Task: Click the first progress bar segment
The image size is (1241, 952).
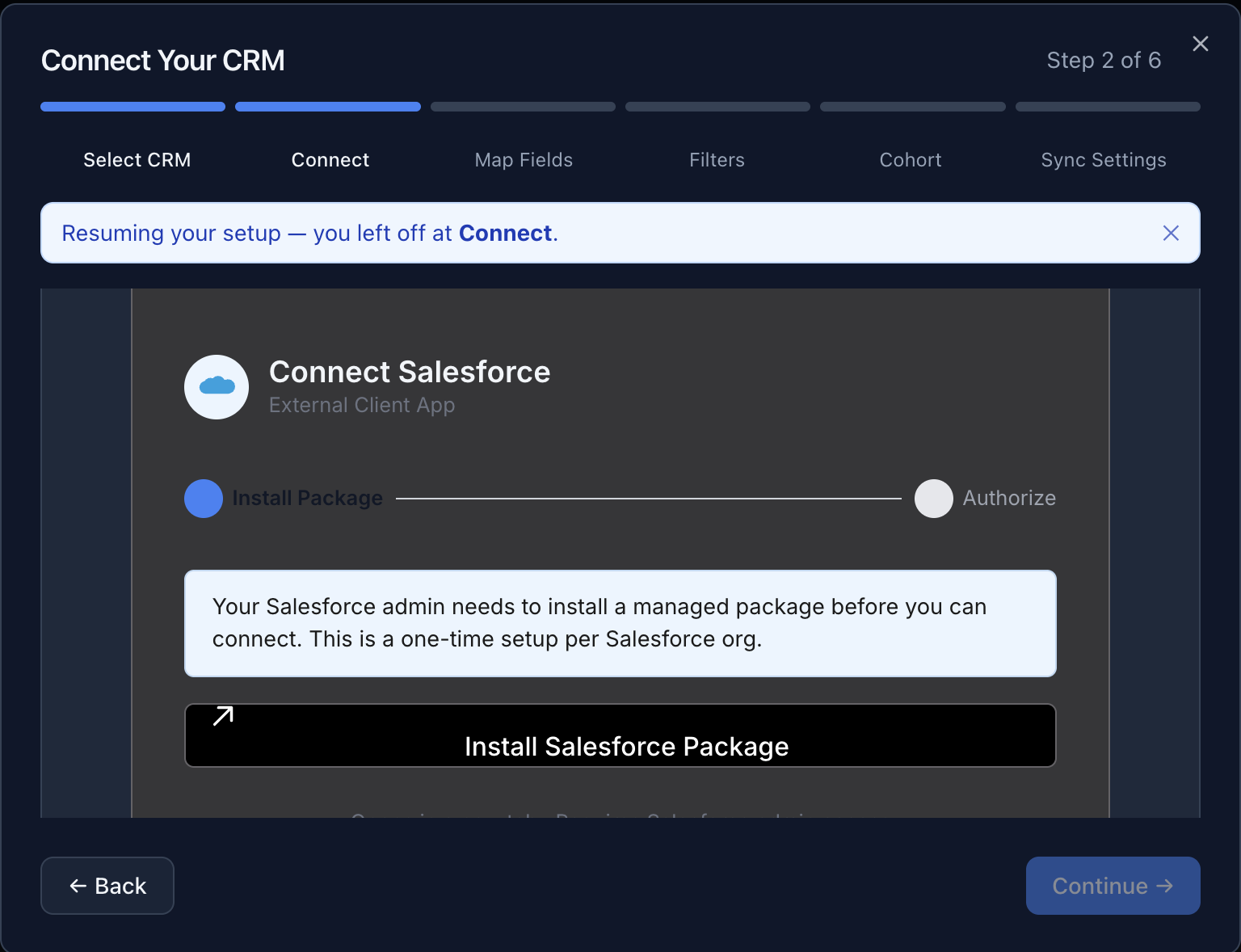Action: coord(133,107)
